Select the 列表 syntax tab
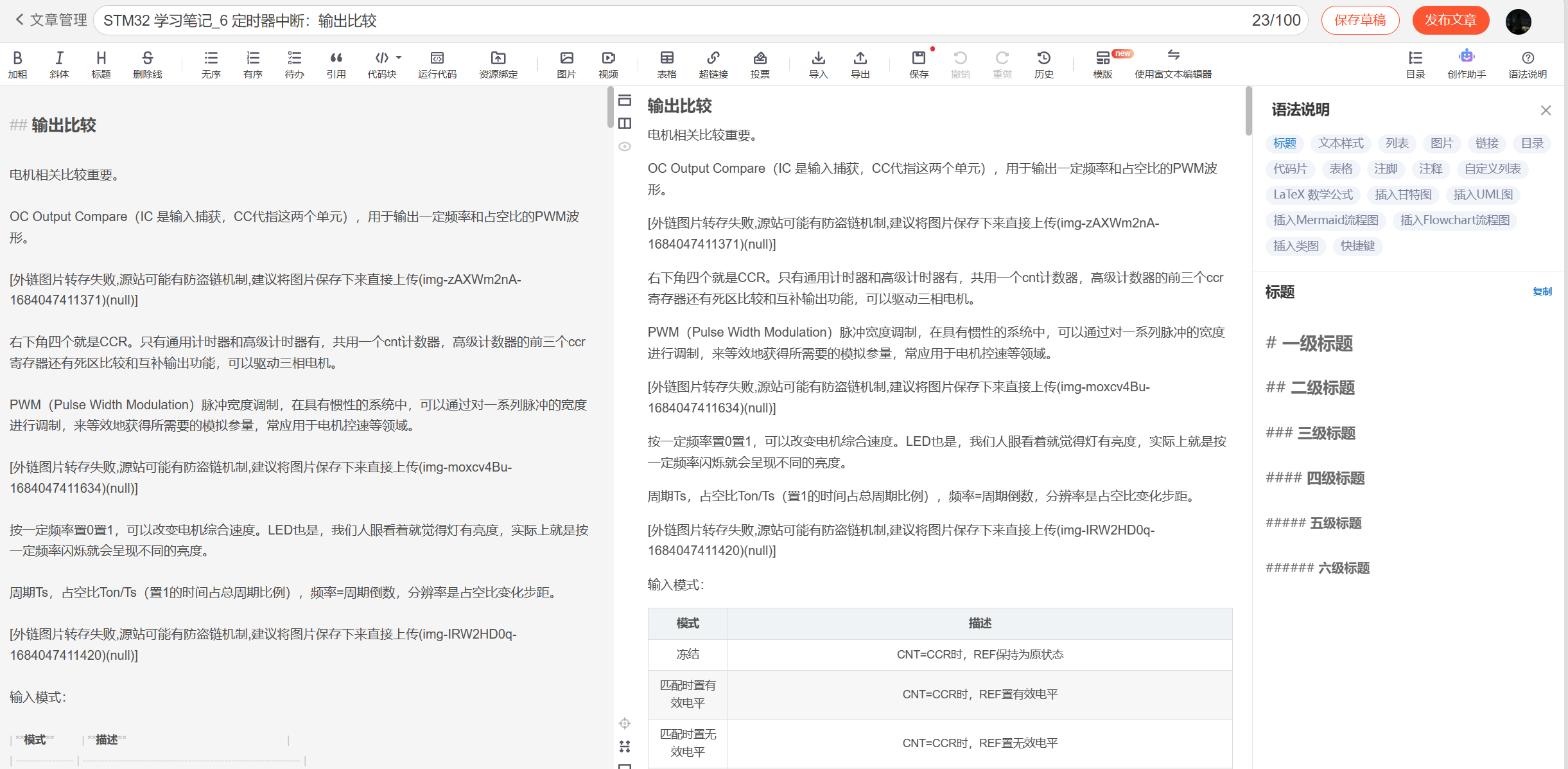 (1397, 143)
